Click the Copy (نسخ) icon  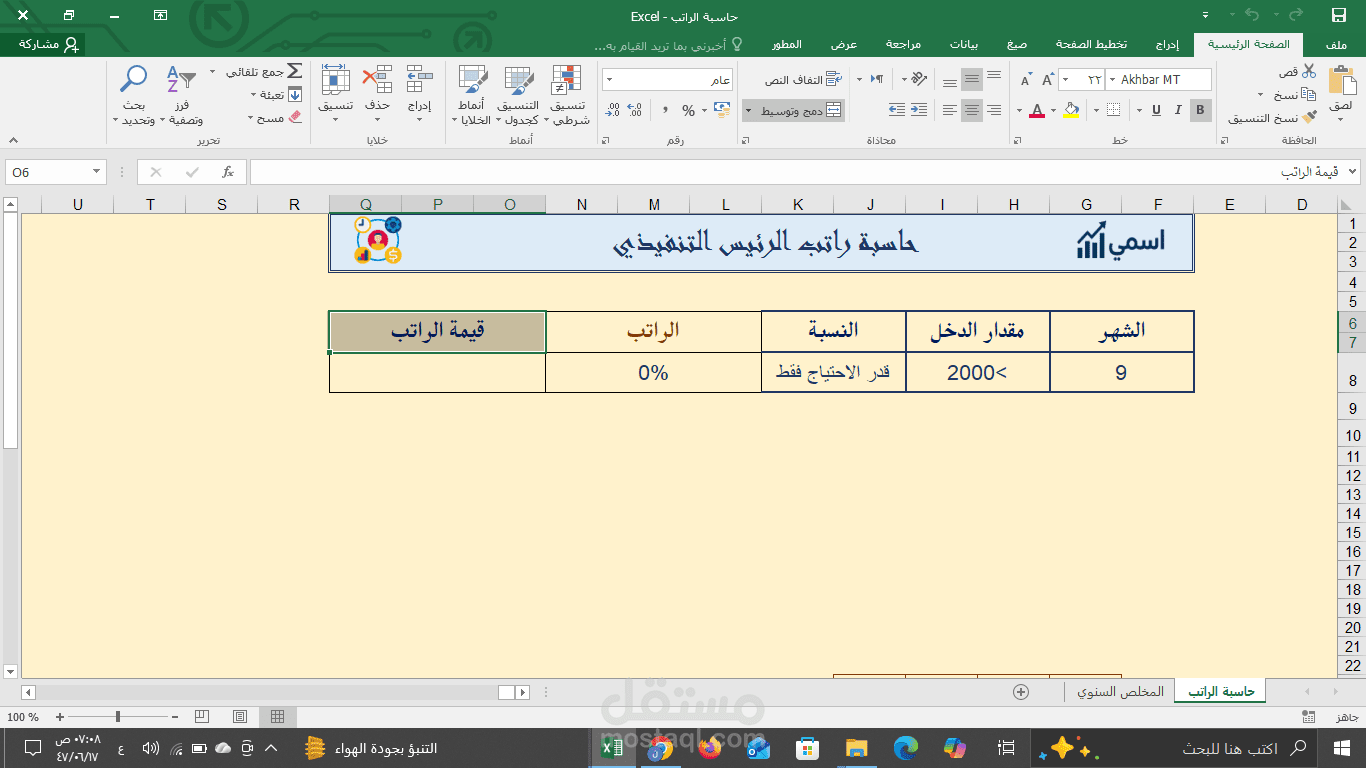(x=1309, y=94)
